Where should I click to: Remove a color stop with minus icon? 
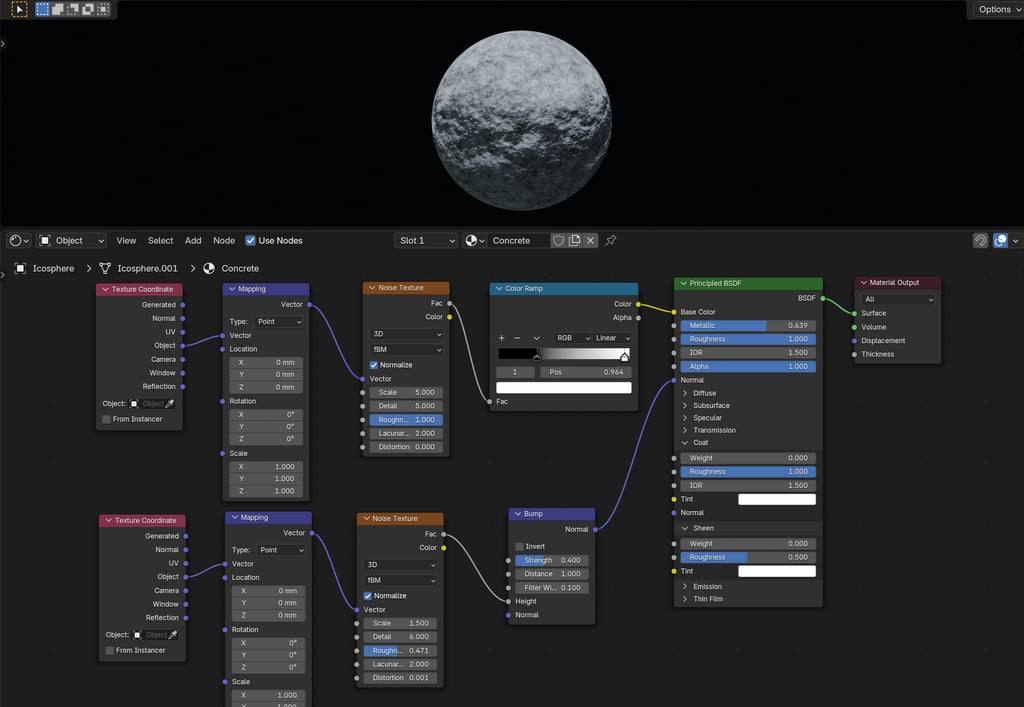pyautogui.click(x=517, y=338)
